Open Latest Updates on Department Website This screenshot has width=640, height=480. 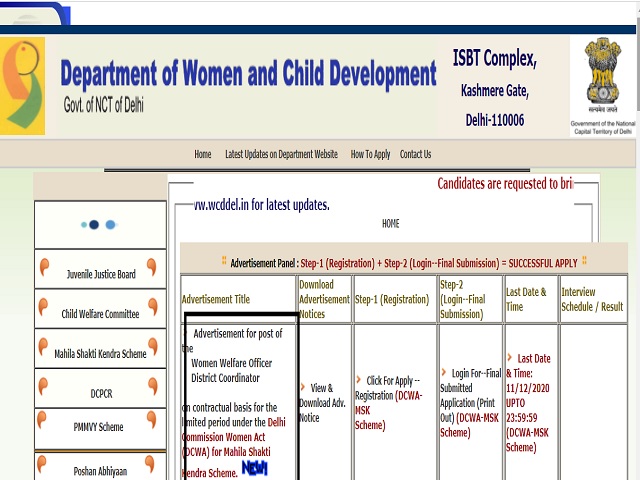[x=281, y=154]
